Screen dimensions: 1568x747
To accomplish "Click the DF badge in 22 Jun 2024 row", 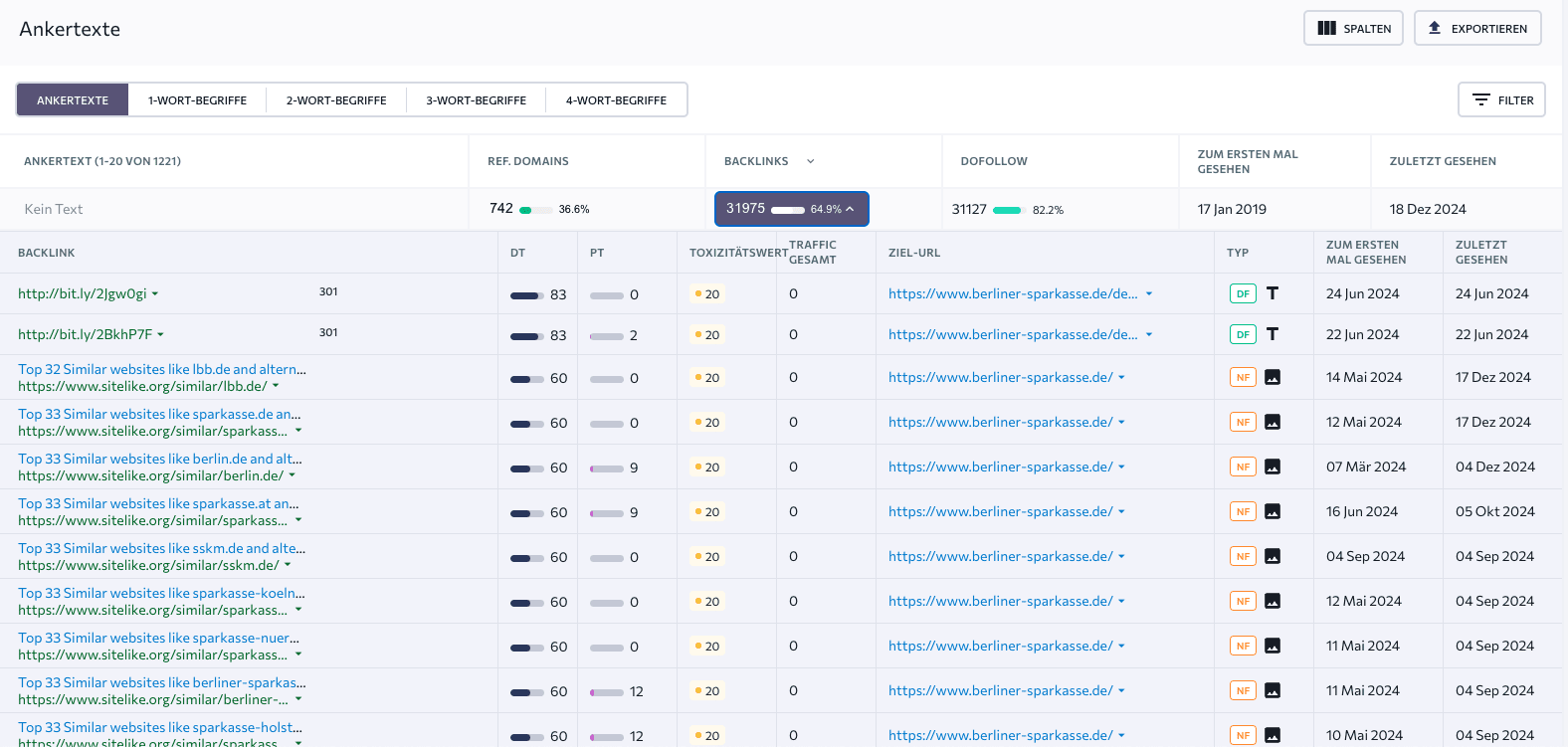I will pyautogui.click(x=1243, y=334).
